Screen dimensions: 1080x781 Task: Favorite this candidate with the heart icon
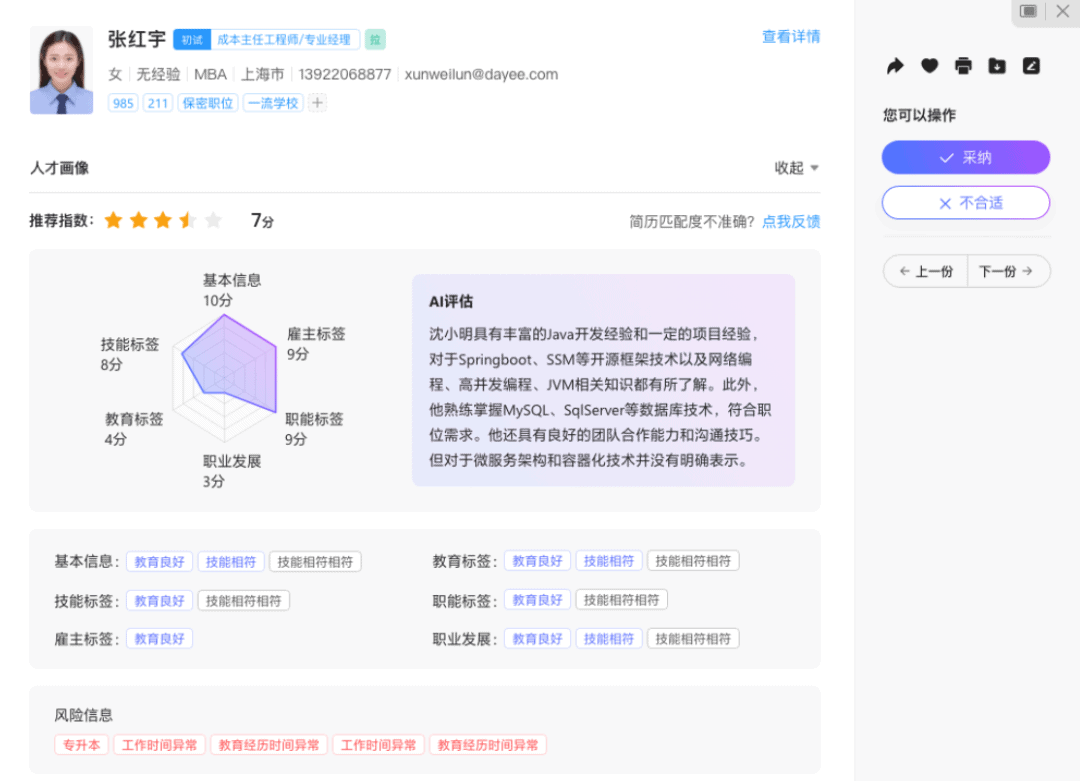click(929, 66)
